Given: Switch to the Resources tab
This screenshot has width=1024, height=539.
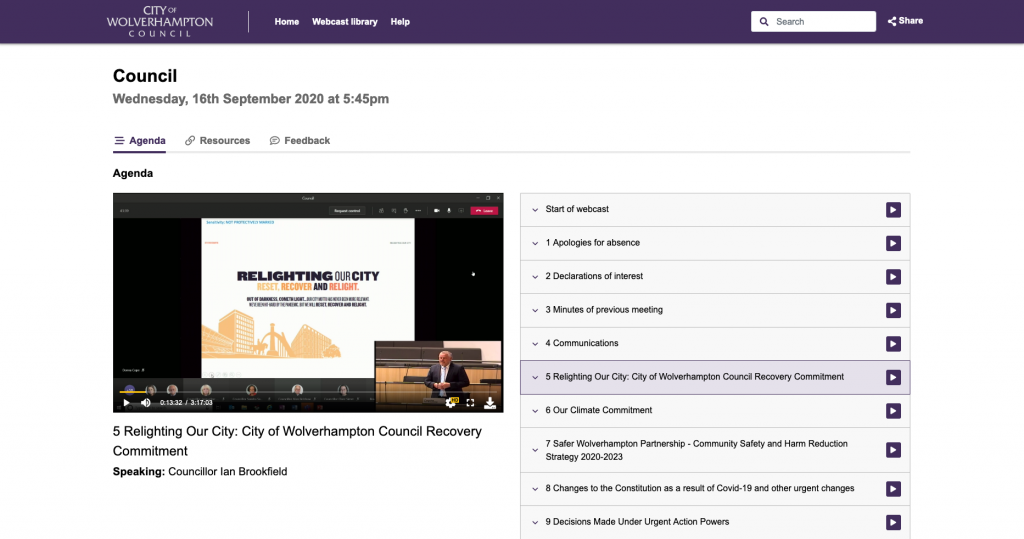Looking at the screenshot, I should pos(217,140).
